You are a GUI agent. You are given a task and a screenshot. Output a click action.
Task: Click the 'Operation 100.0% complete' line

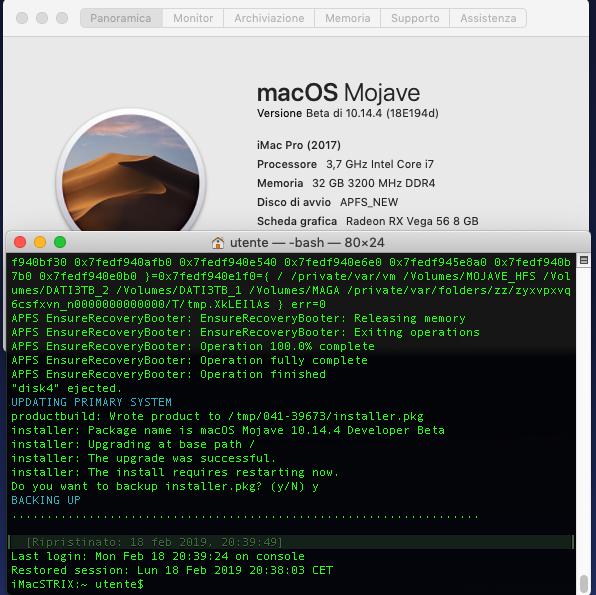(x=193, y=346)
